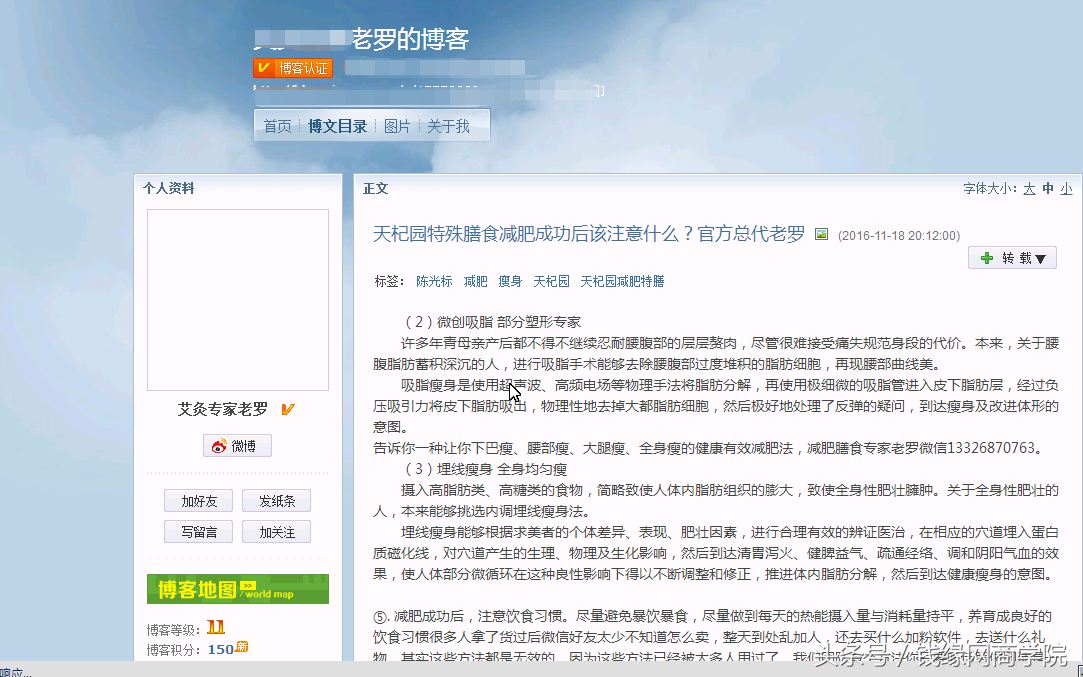This screenshot has width=1083, height=677.
Task: Switch to the 博文目录 tab
Action: (x=337, y=126)
